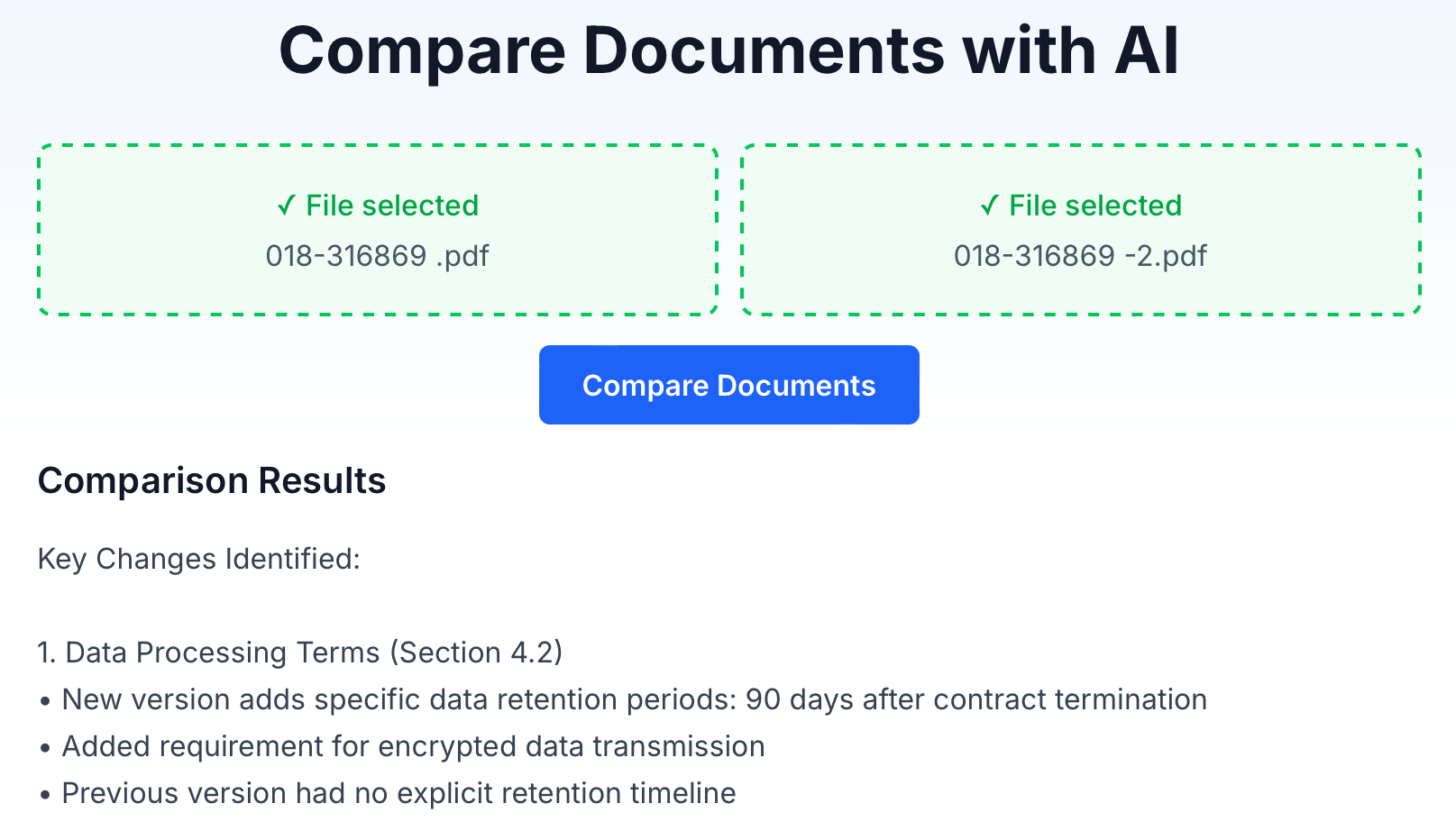The height and width of the screenshot is (840, 1456).
Task: Click the word 'Documents' in the page title
Action: [x=765, y=50]
